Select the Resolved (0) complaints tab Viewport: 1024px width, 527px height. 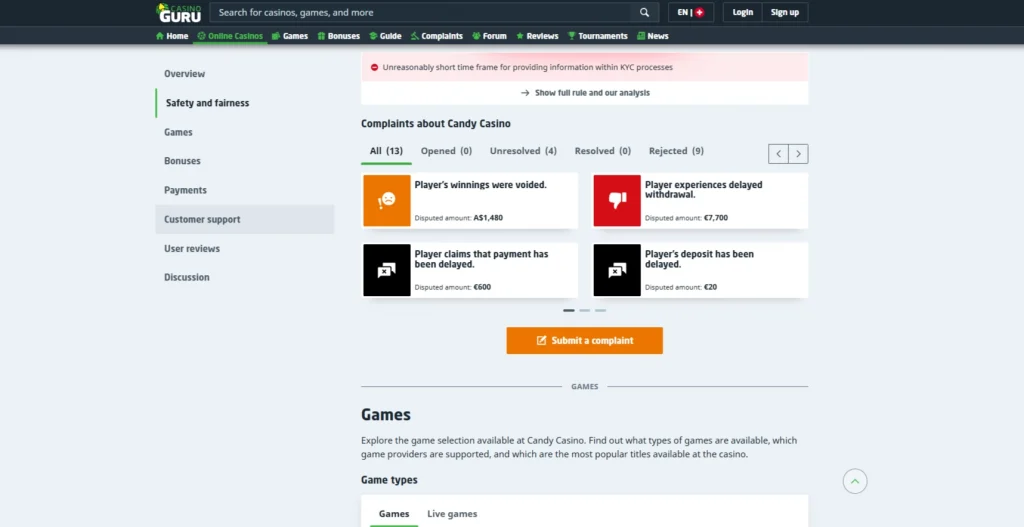[603, 151]
